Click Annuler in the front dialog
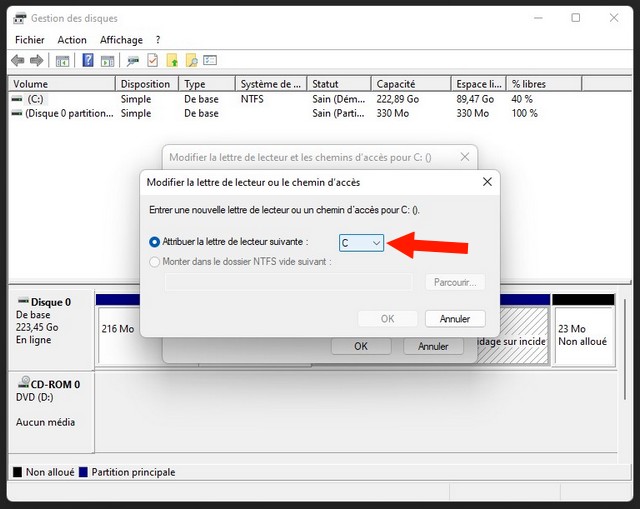Screen dimensions: 640x509 click(x=454, y=319)
